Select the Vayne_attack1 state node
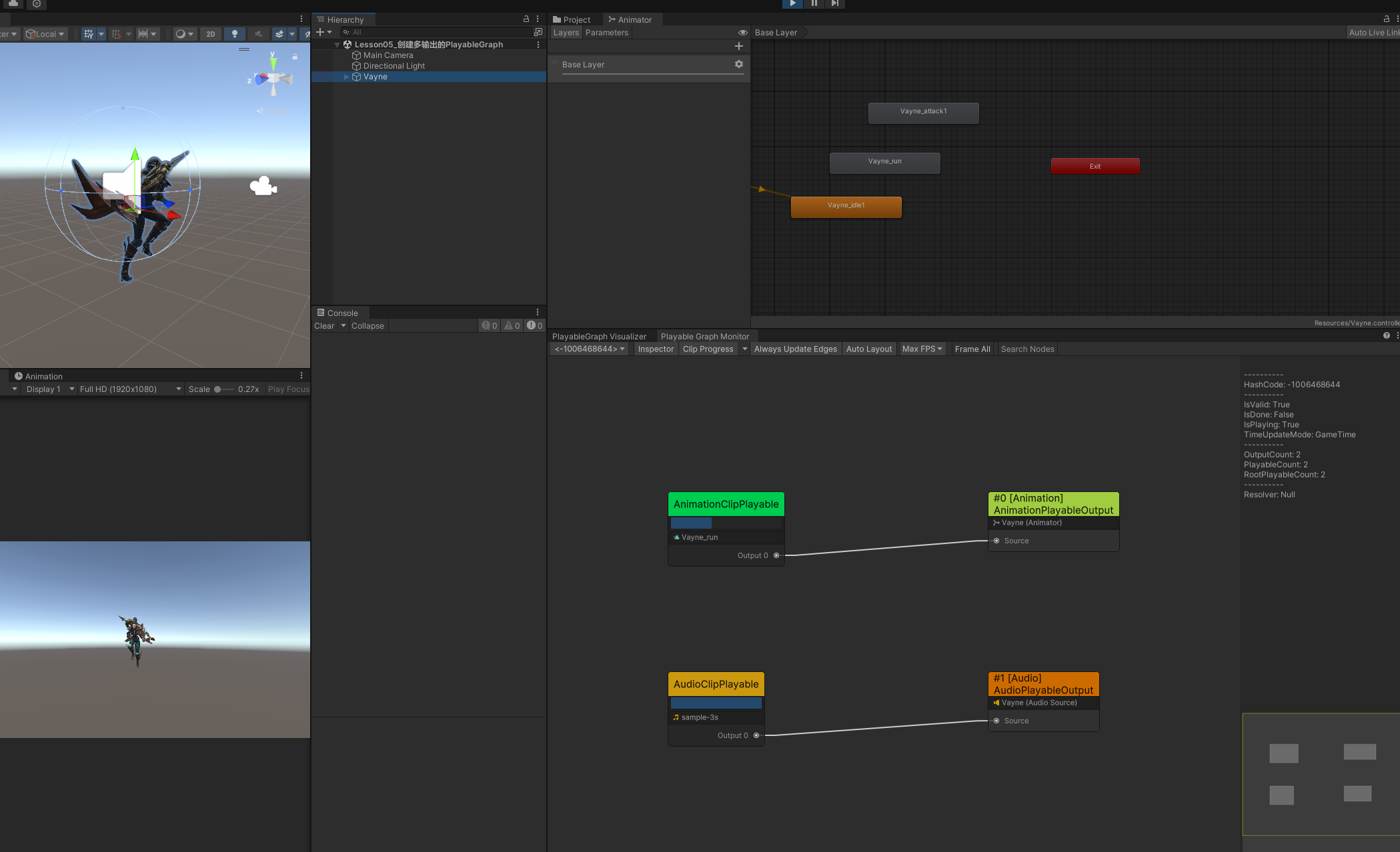The width and height of the screenshot is (1400, 852). pos(923,112)
